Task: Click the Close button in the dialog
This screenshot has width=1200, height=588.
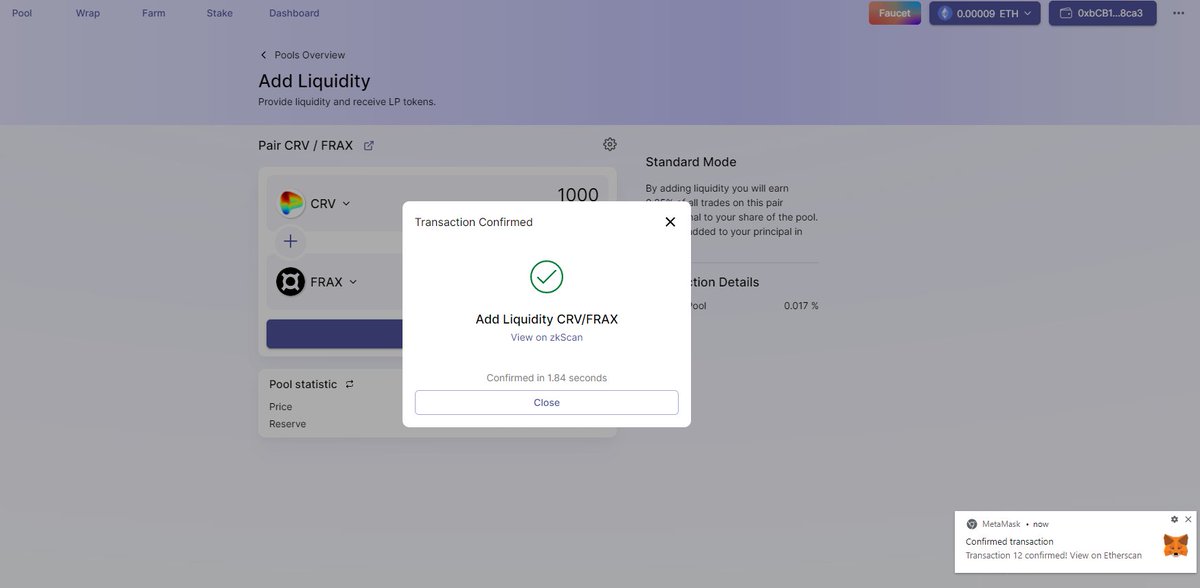Action: coord(547,403)
